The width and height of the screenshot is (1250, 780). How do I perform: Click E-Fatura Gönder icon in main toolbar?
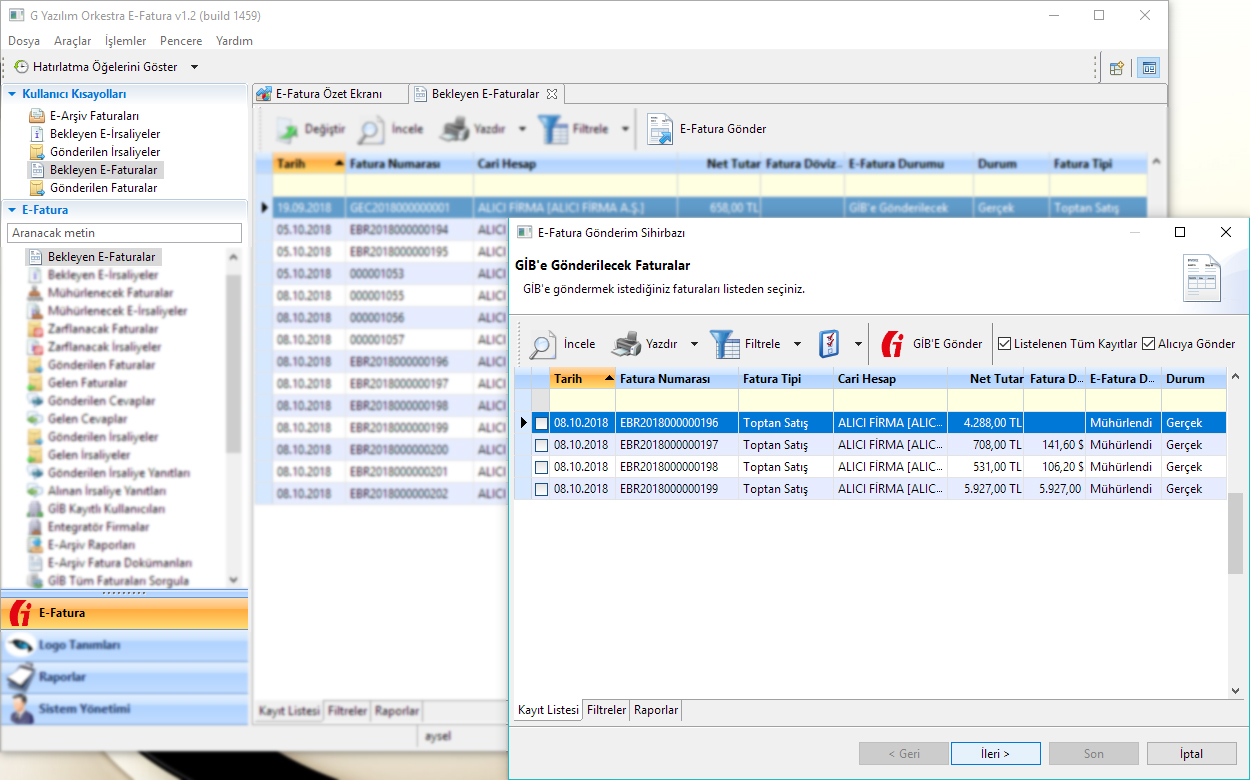pyautogui.click(x=660, y=129)
